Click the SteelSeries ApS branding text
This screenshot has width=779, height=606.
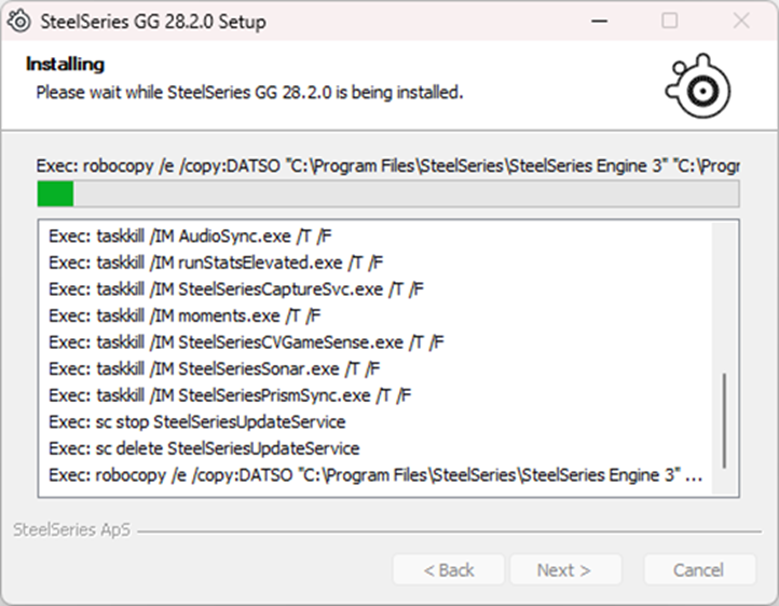coord(72,531)
